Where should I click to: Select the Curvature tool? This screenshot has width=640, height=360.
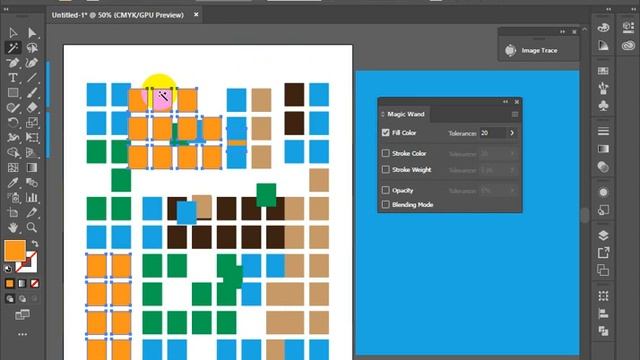[32, 62]
